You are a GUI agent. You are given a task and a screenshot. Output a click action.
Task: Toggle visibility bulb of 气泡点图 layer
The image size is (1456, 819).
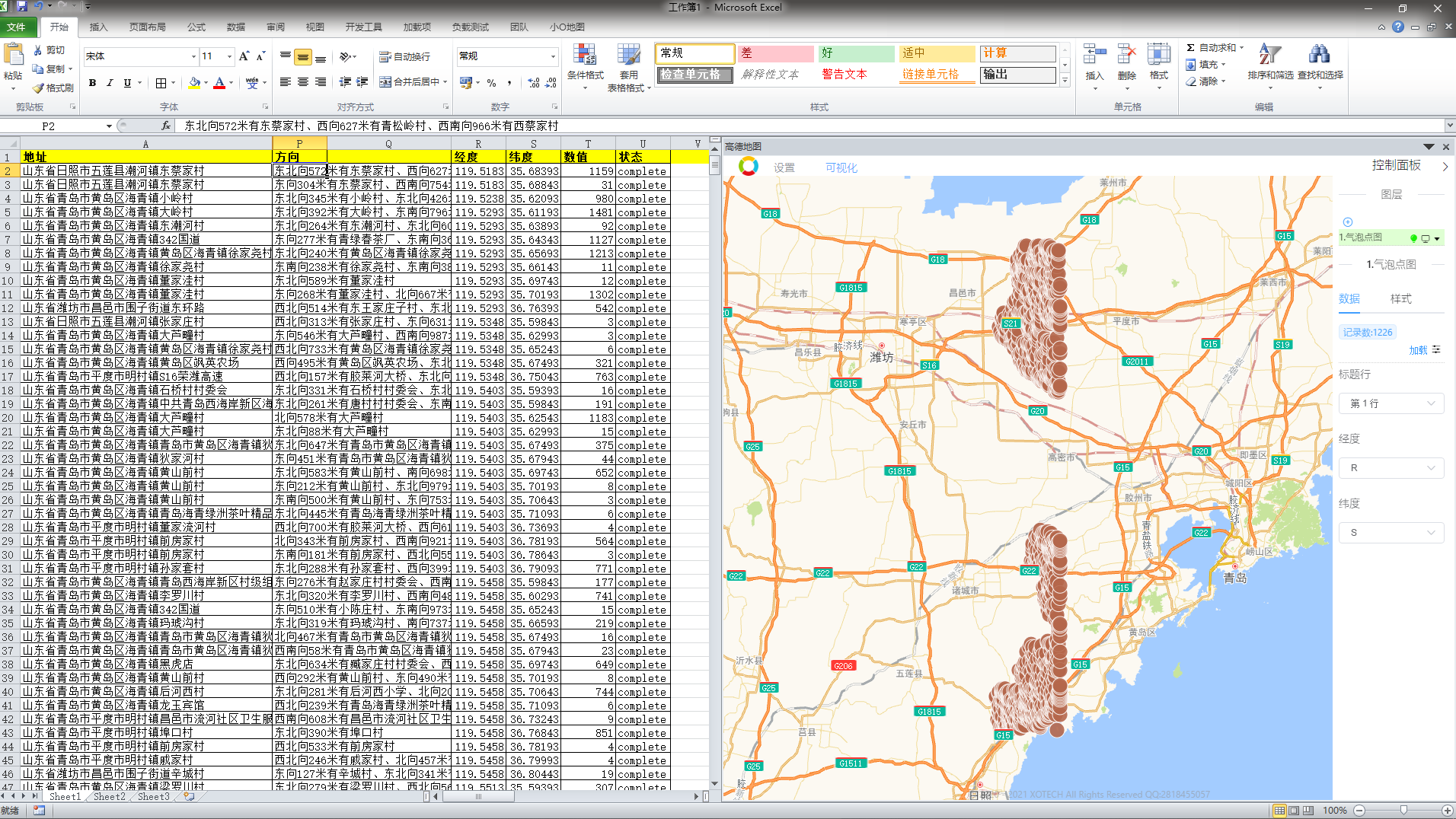(1414, 238)
